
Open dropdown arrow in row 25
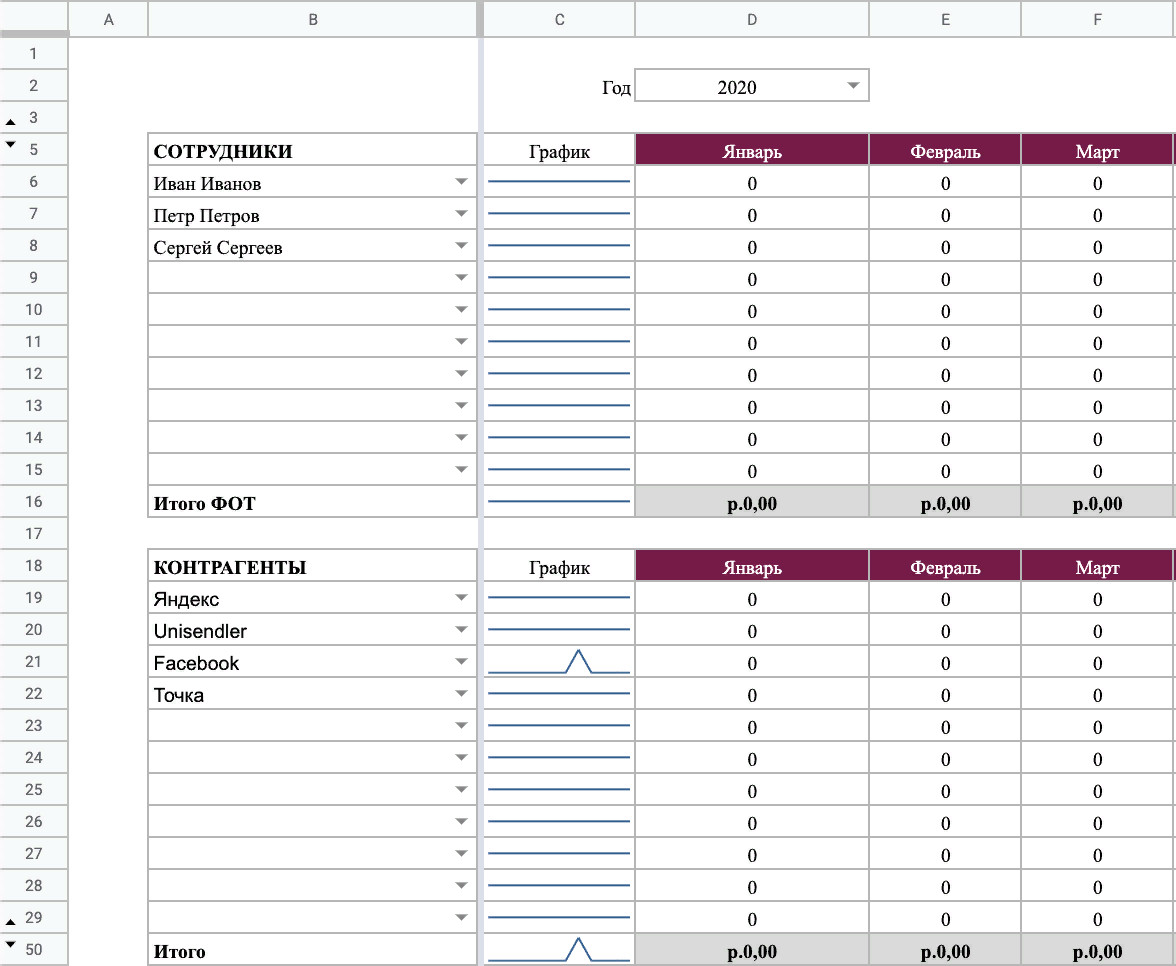pos(461,790)
